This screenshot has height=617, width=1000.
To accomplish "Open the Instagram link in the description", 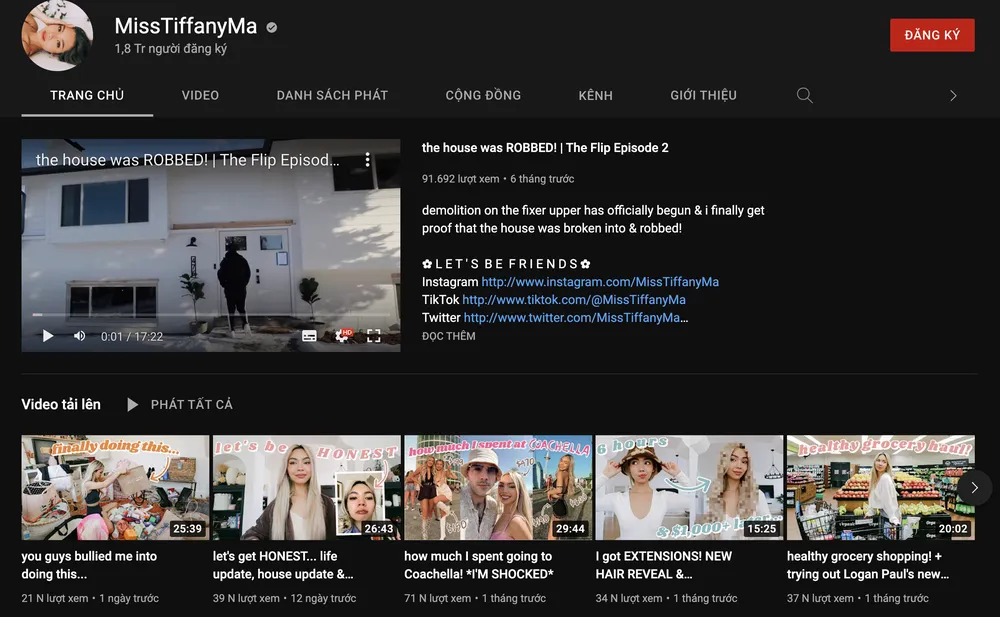I will pos(600,281).
